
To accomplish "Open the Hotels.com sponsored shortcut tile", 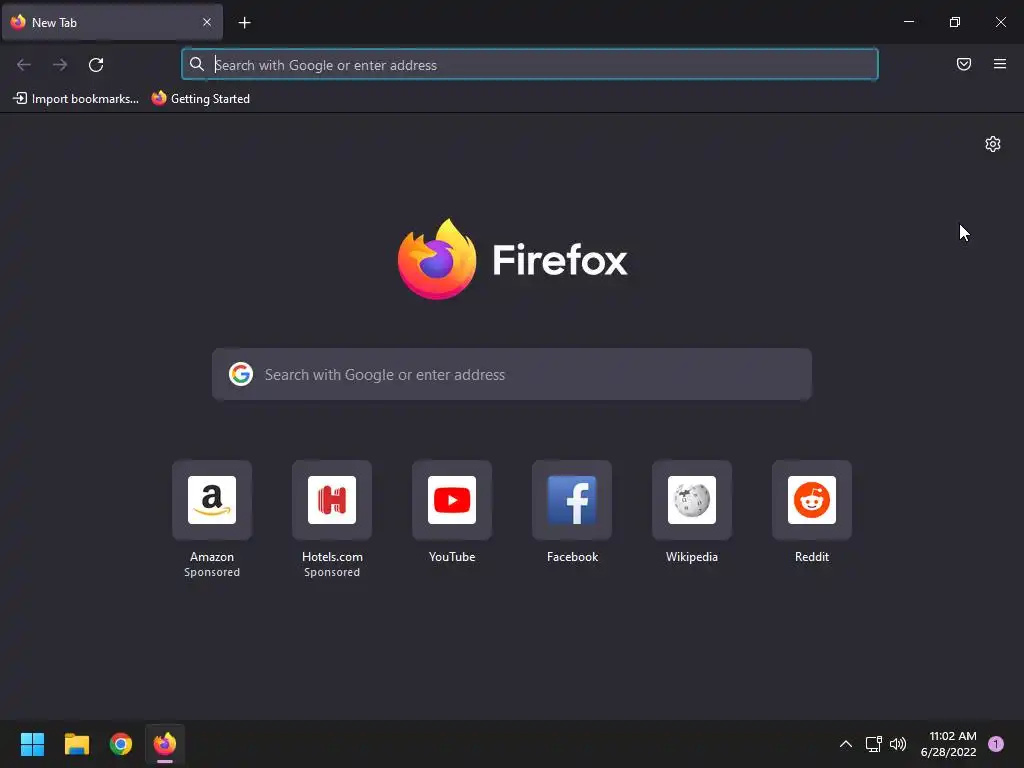I will tap(332, 500).
